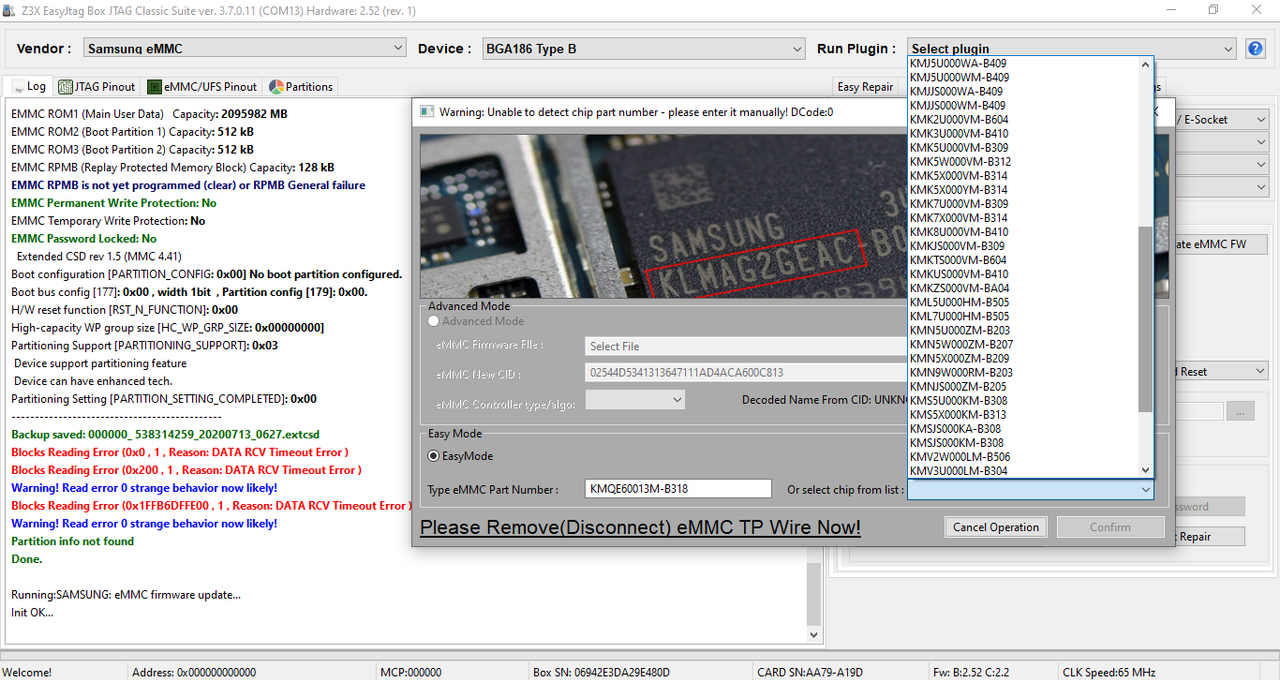Click the Log tab icon

[x=16, y=87]
